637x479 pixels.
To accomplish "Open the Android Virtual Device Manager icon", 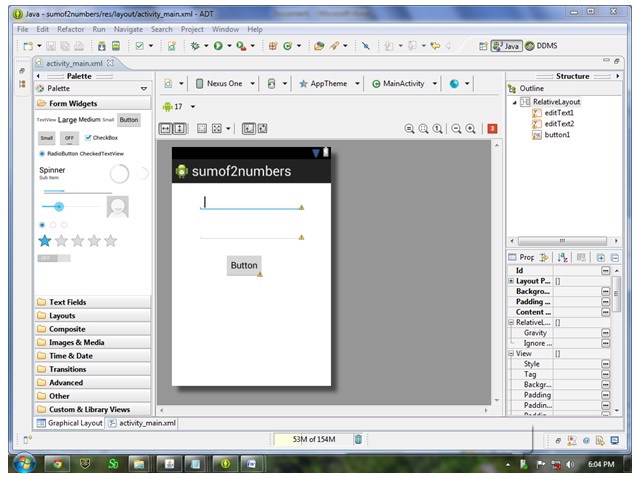I will 116,46.
